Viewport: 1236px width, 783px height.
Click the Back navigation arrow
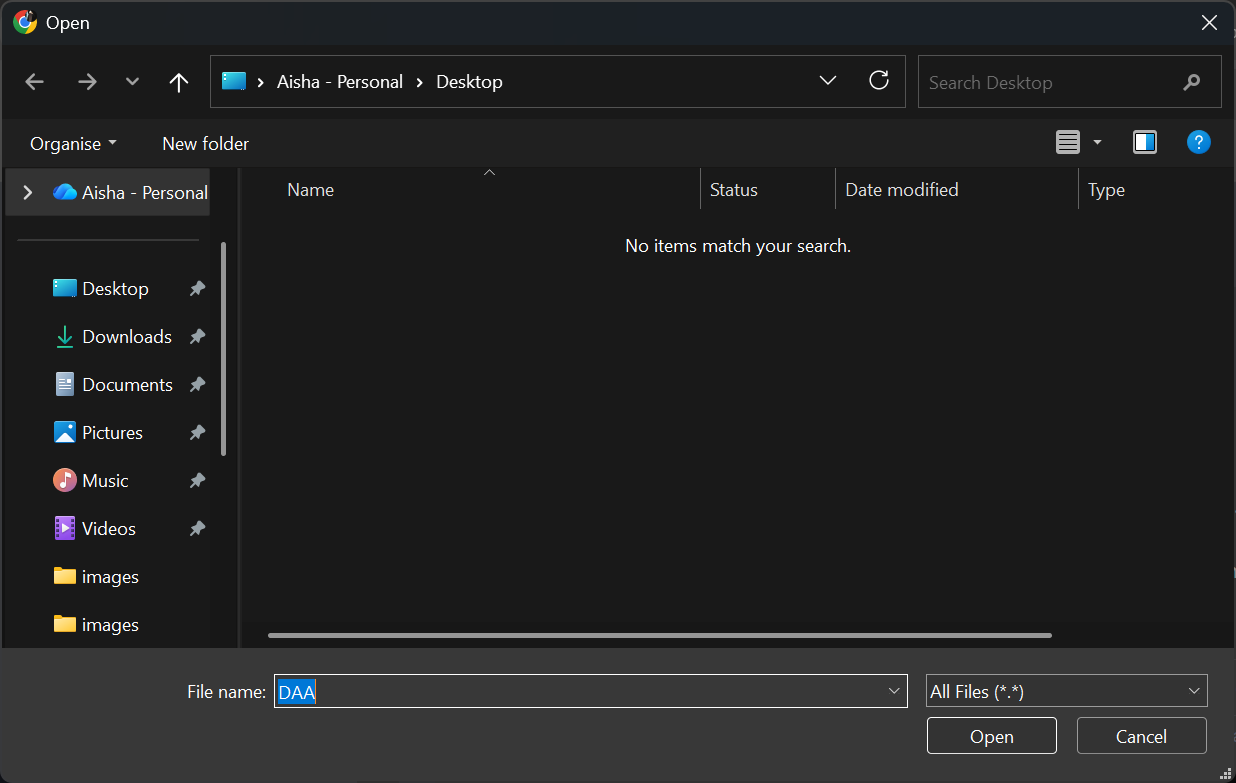pos(35,82)
